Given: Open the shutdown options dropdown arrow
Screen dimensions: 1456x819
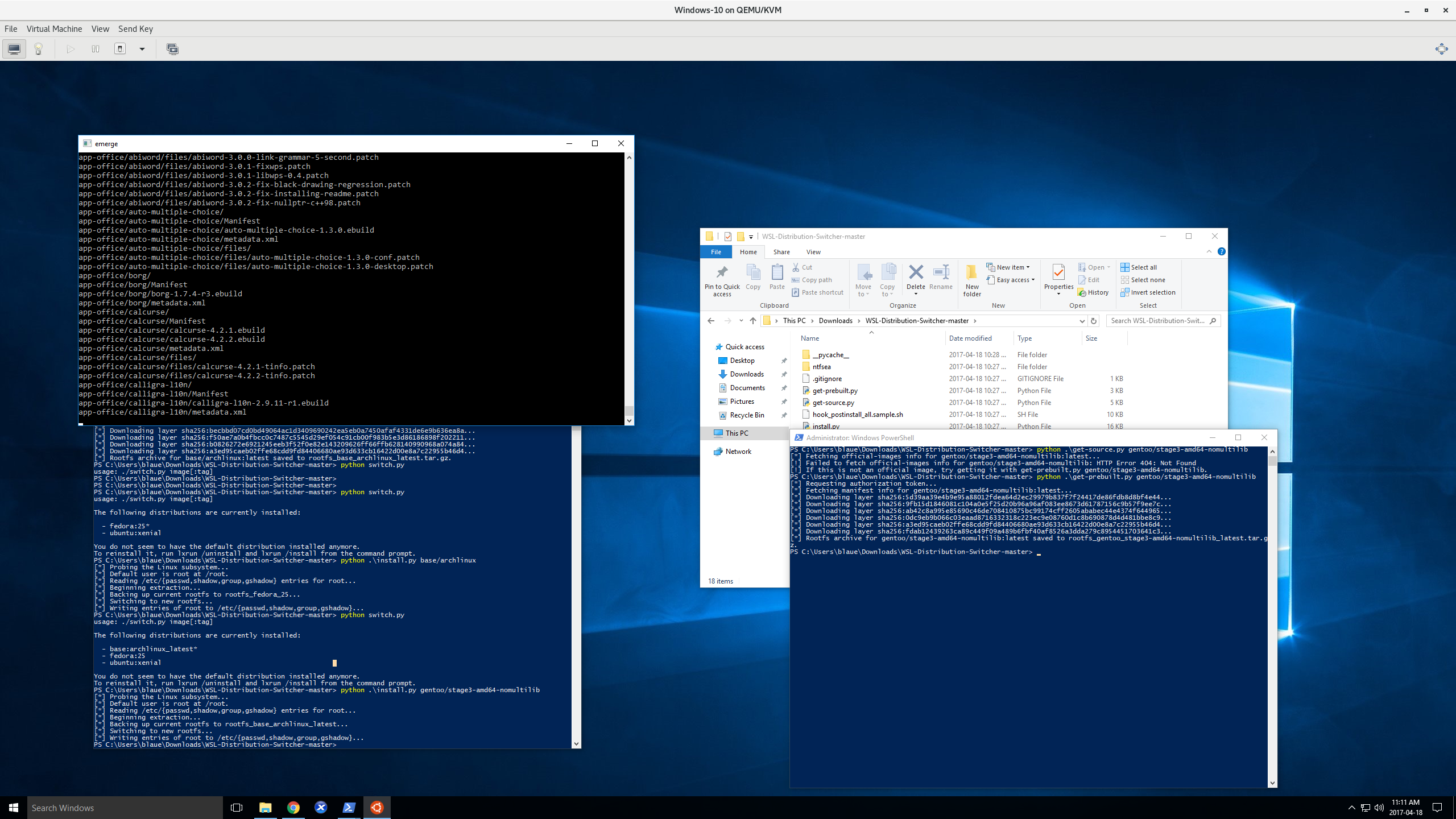Looking at the screenshot, I should (x=142, y=49).
